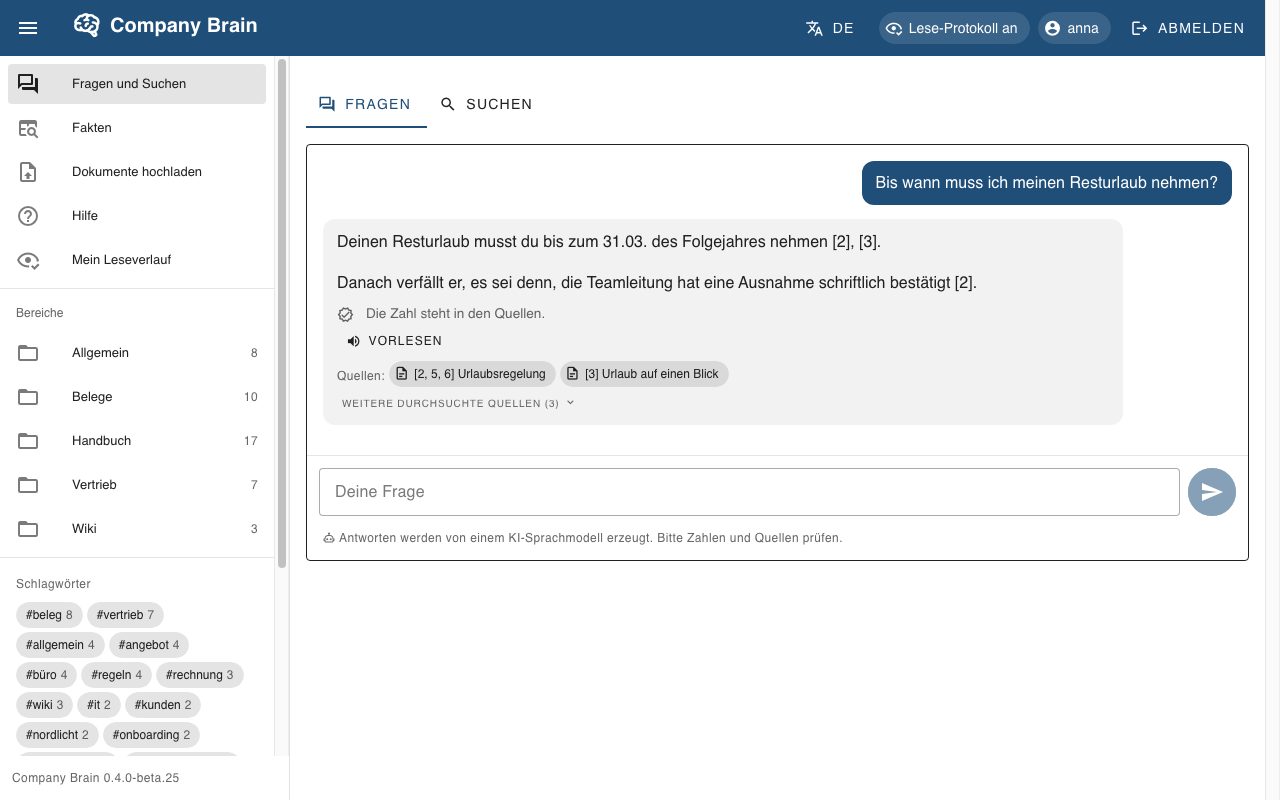
Task: Open the Wiki folder
Action: point(137,529)
